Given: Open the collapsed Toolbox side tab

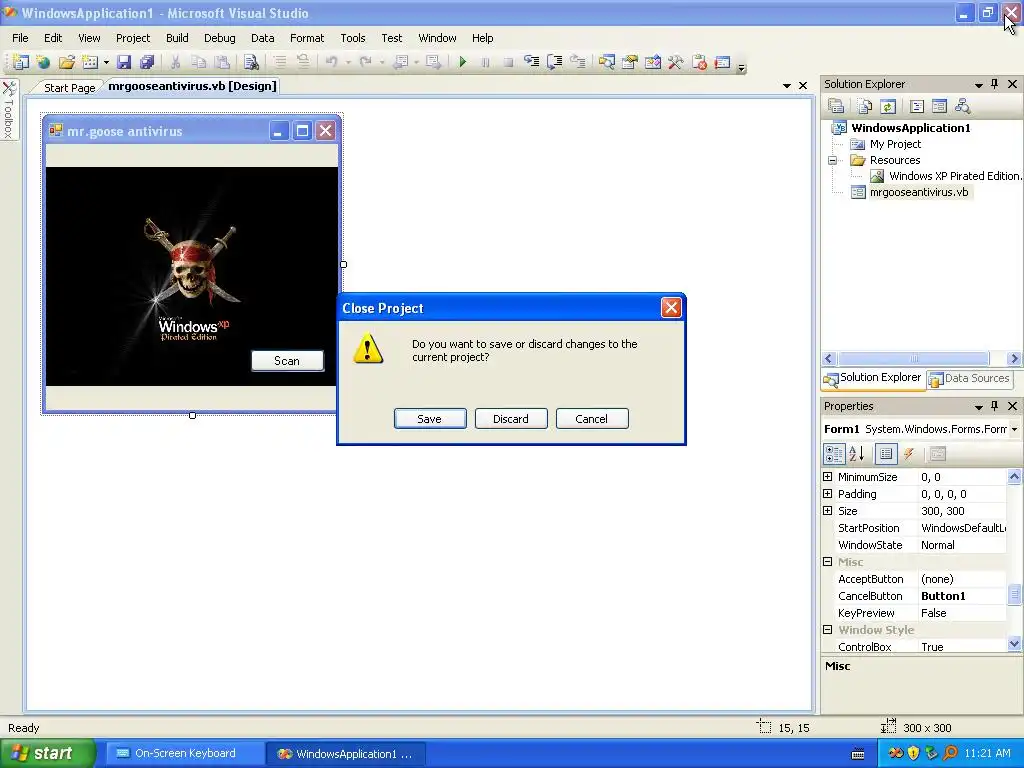Looking at the screenshot, I should (9, 109).
